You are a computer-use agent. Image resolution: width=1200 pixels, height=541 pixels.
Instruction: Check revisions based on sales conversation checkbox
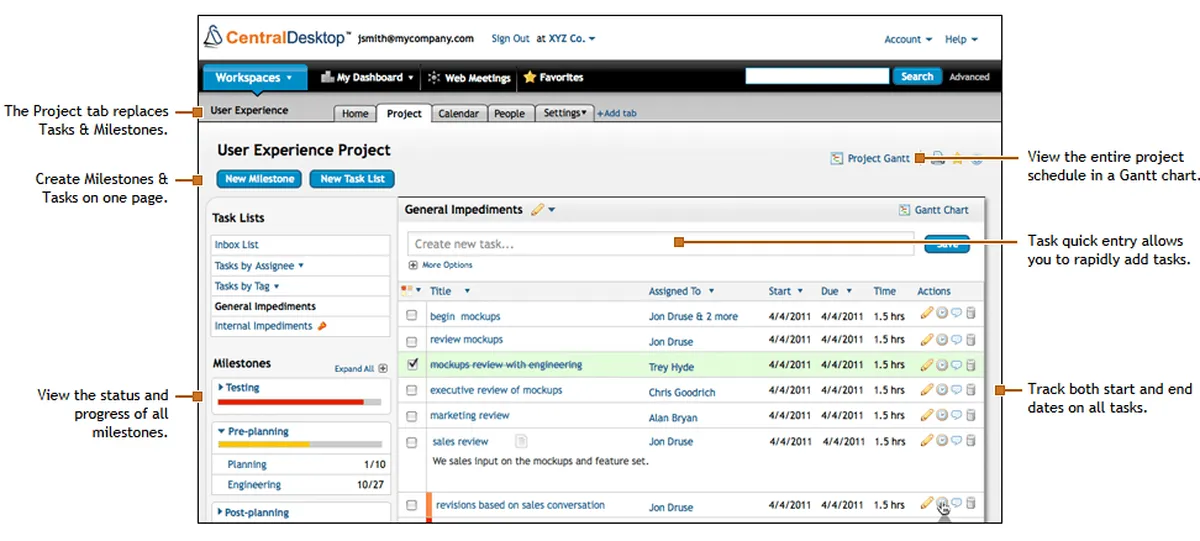pyautogui.click(x=412, y=506)
